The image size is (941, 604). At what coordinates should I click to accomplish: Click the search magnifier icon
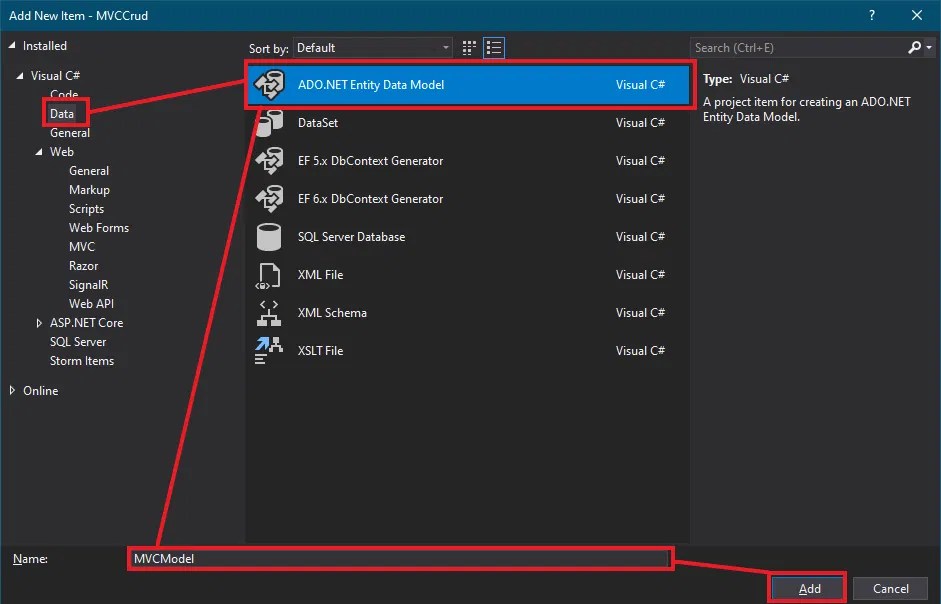coord(914,47)
